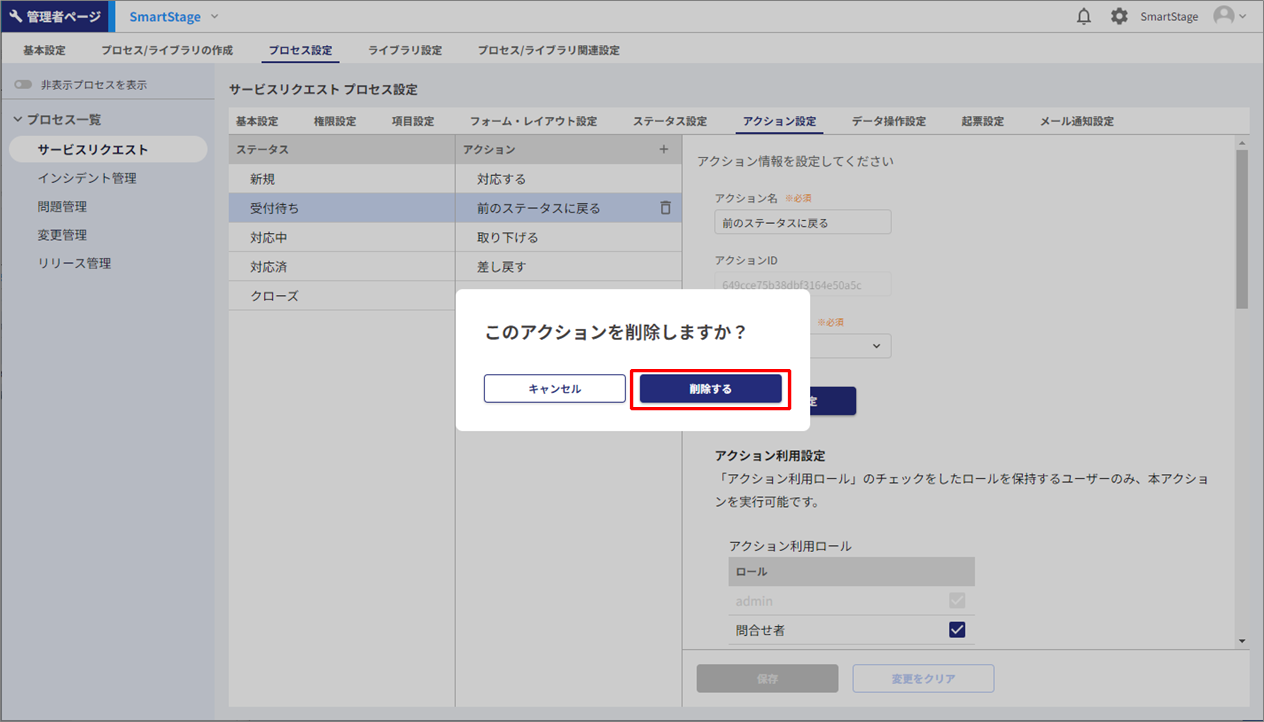Click the アクション名 text field
The height and width of the screenshot is (722, 1264).
click(x=802, y=222)
